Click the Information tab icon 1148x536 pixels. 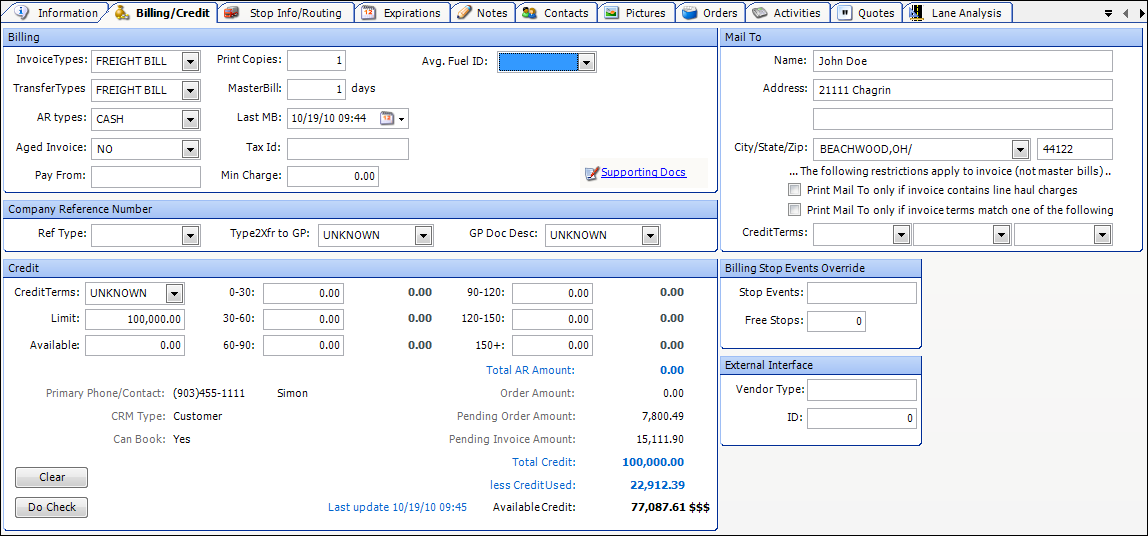tap(22, 12)
